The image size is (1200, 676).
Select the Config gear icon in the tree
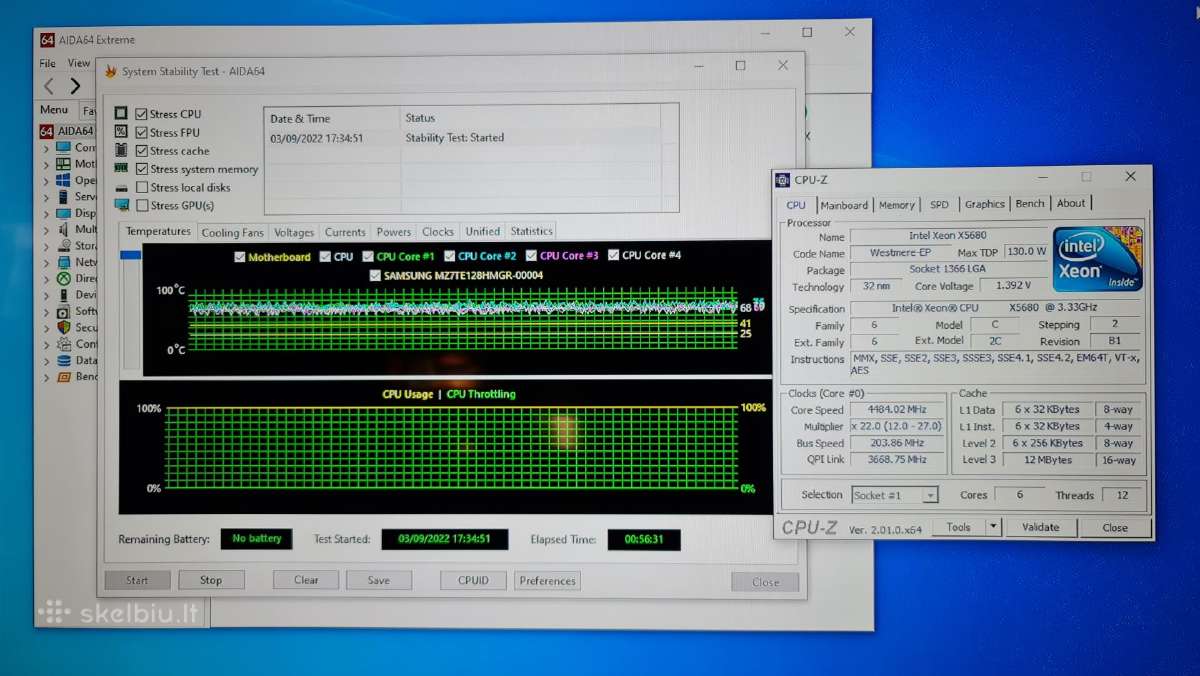tap(63, 344)
